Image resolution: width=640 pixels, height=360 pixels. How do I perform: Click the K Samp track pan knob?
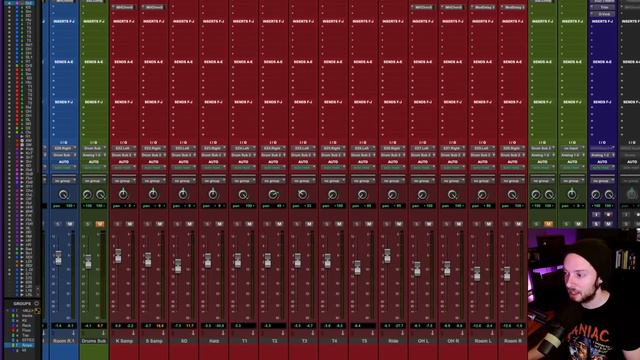click(123, 194)
